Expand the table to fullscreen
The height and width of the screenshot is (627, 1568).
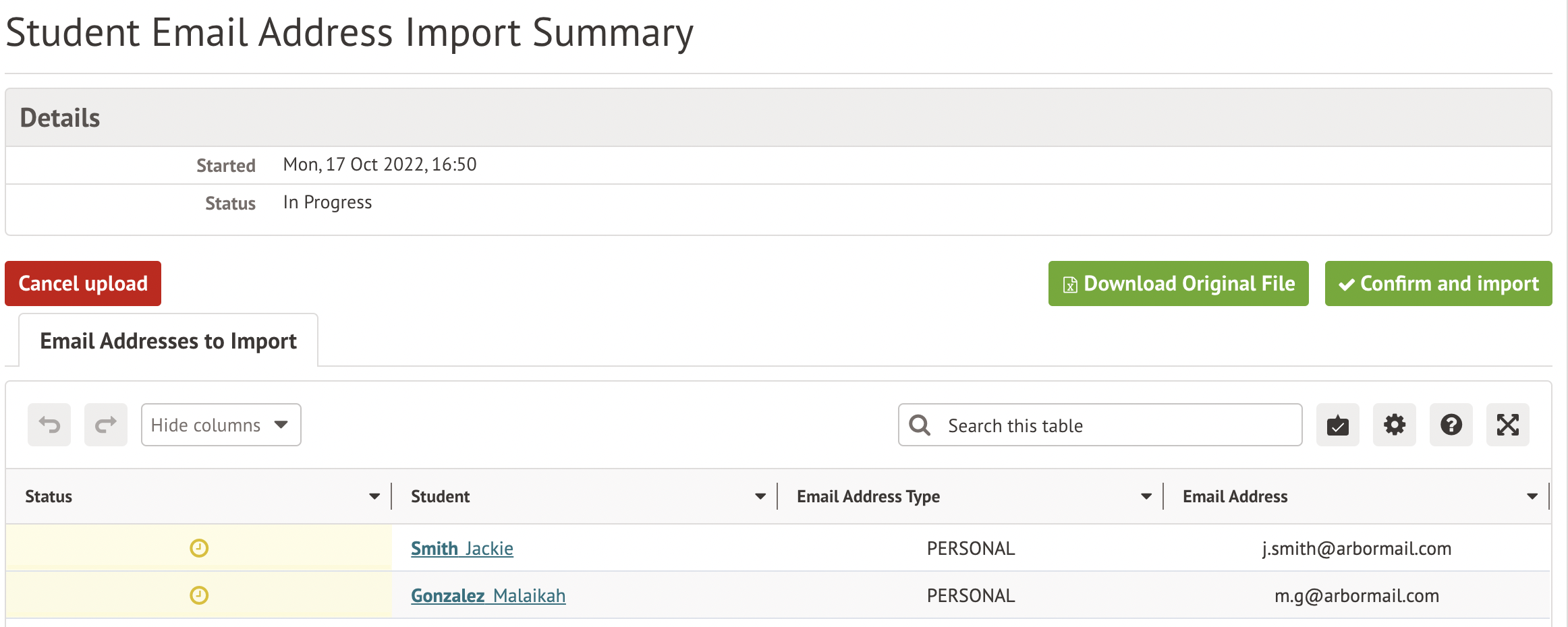(x=1508, y=425)
